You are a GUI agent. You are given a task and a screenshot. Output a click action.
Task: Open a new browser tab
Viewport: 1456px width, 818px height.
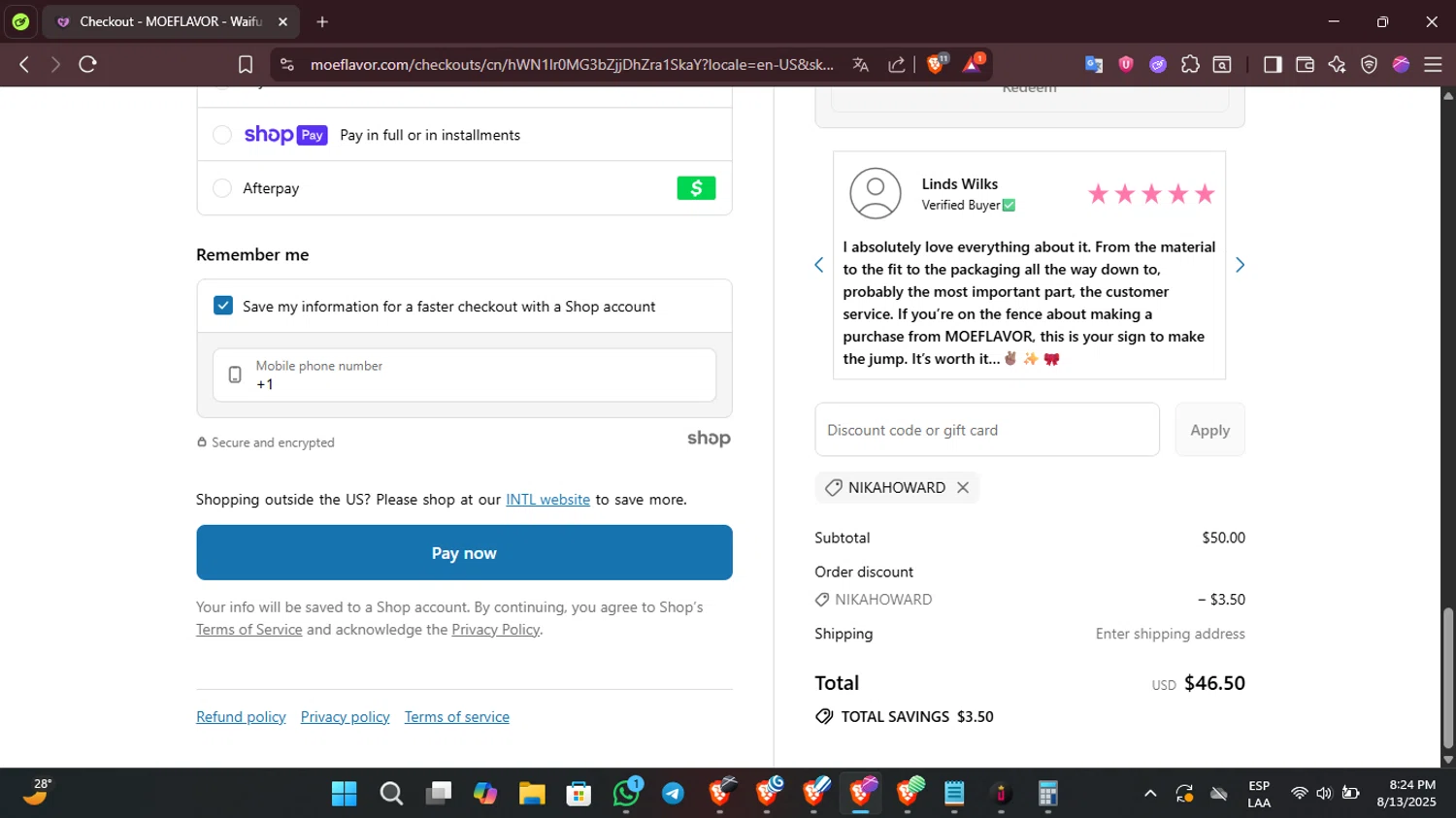pos(322,21)
